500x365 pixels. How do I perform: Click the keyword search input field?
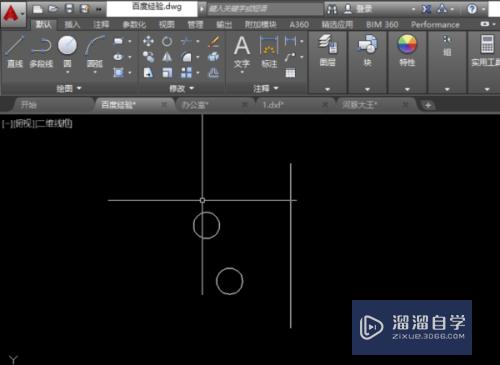tap(265, 9)
